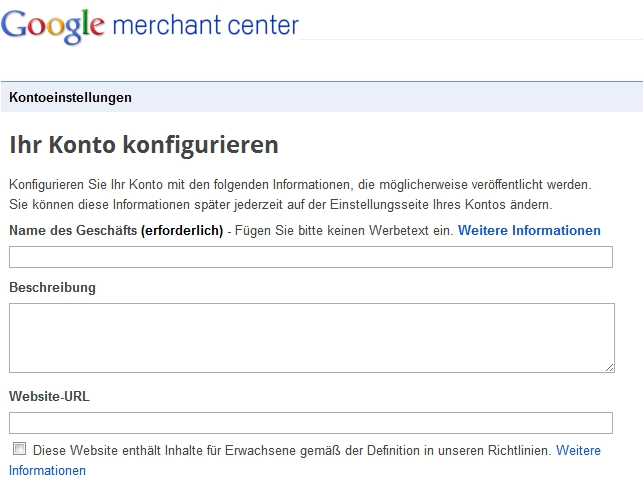
Task: Click the Website-URL input field
Action: coord(311,423)
